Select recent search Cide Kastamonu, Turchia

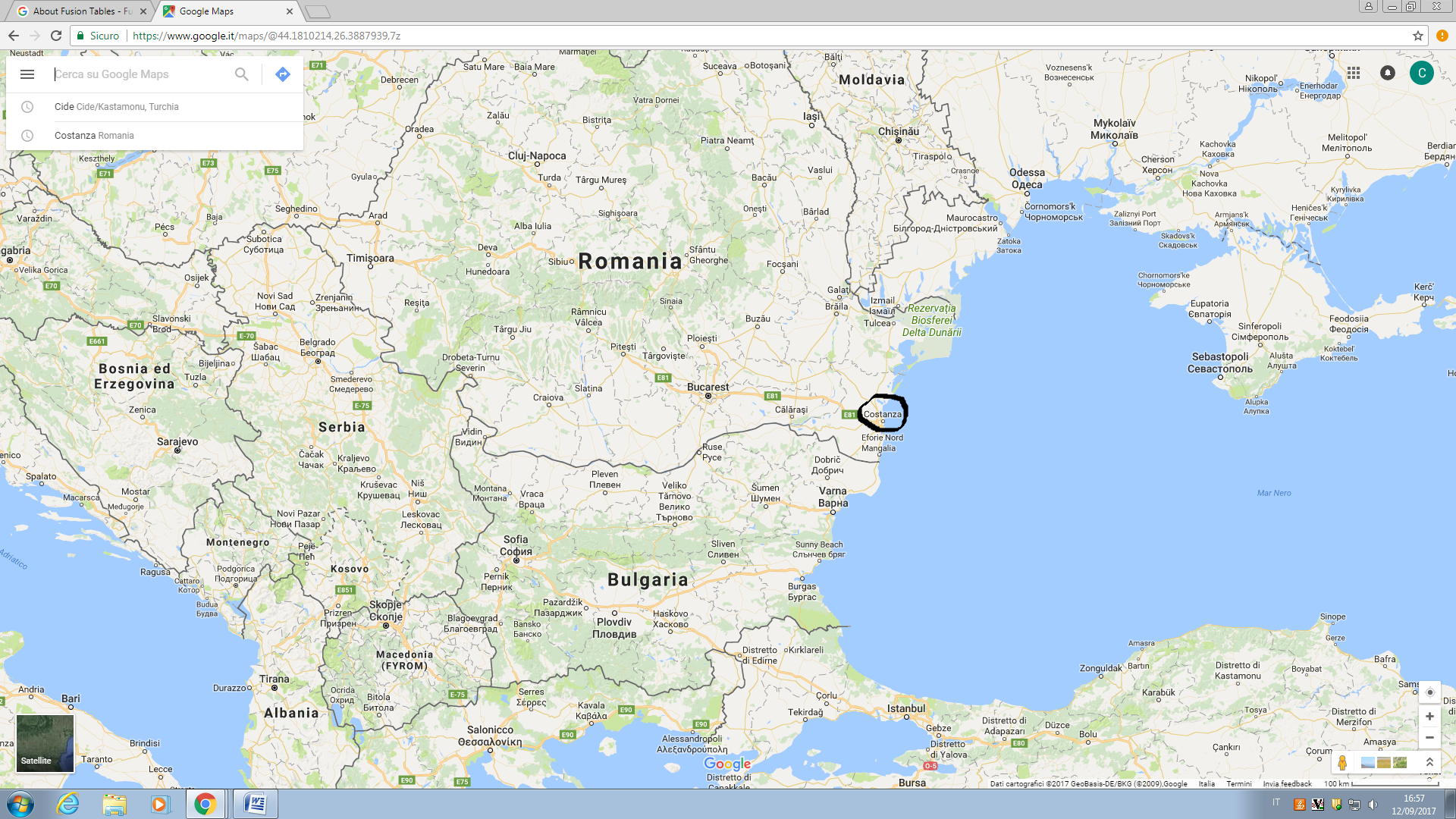tap(155, 107)
